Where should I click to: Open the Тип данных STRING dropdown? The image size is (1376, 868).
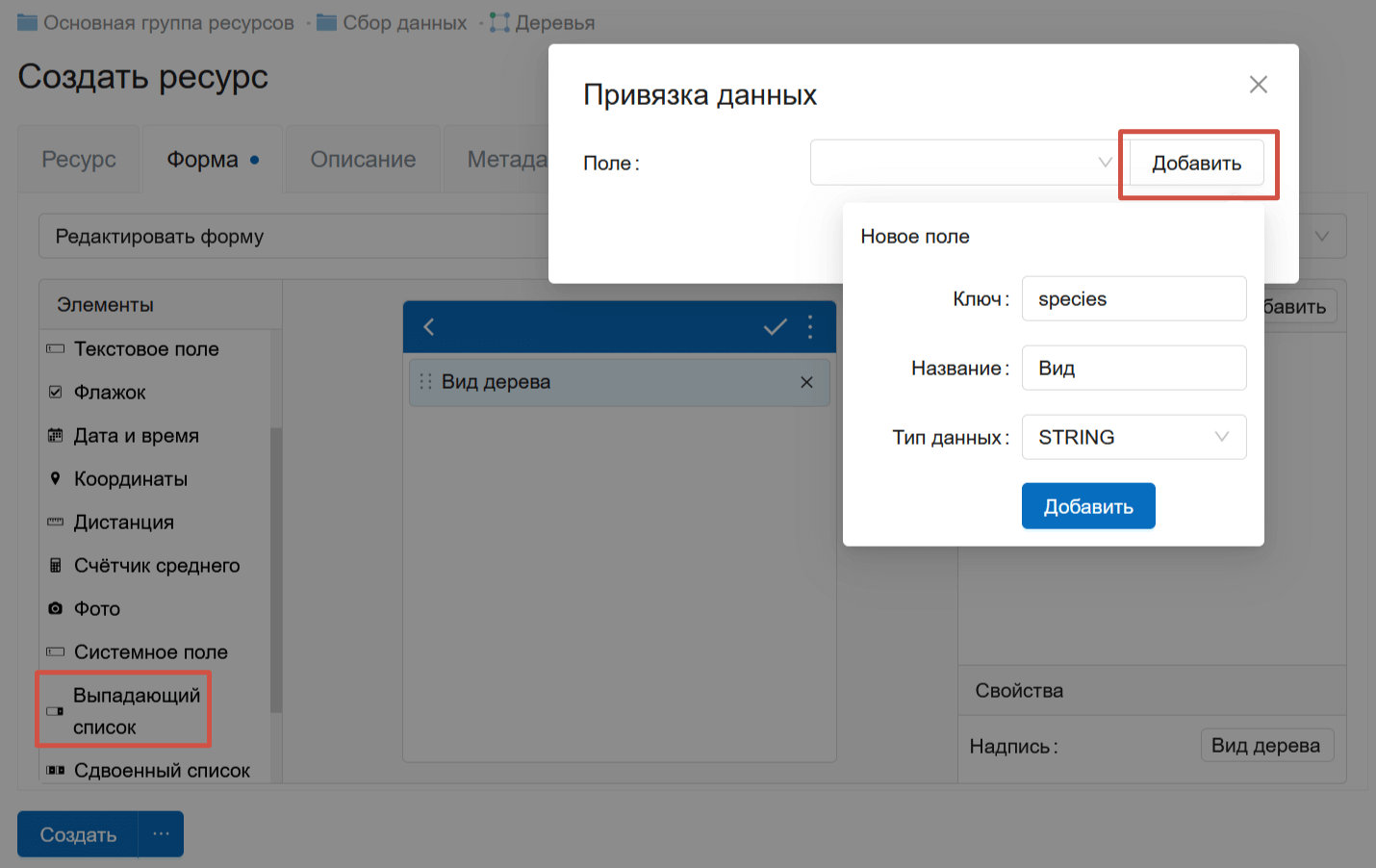point(1134,437)
